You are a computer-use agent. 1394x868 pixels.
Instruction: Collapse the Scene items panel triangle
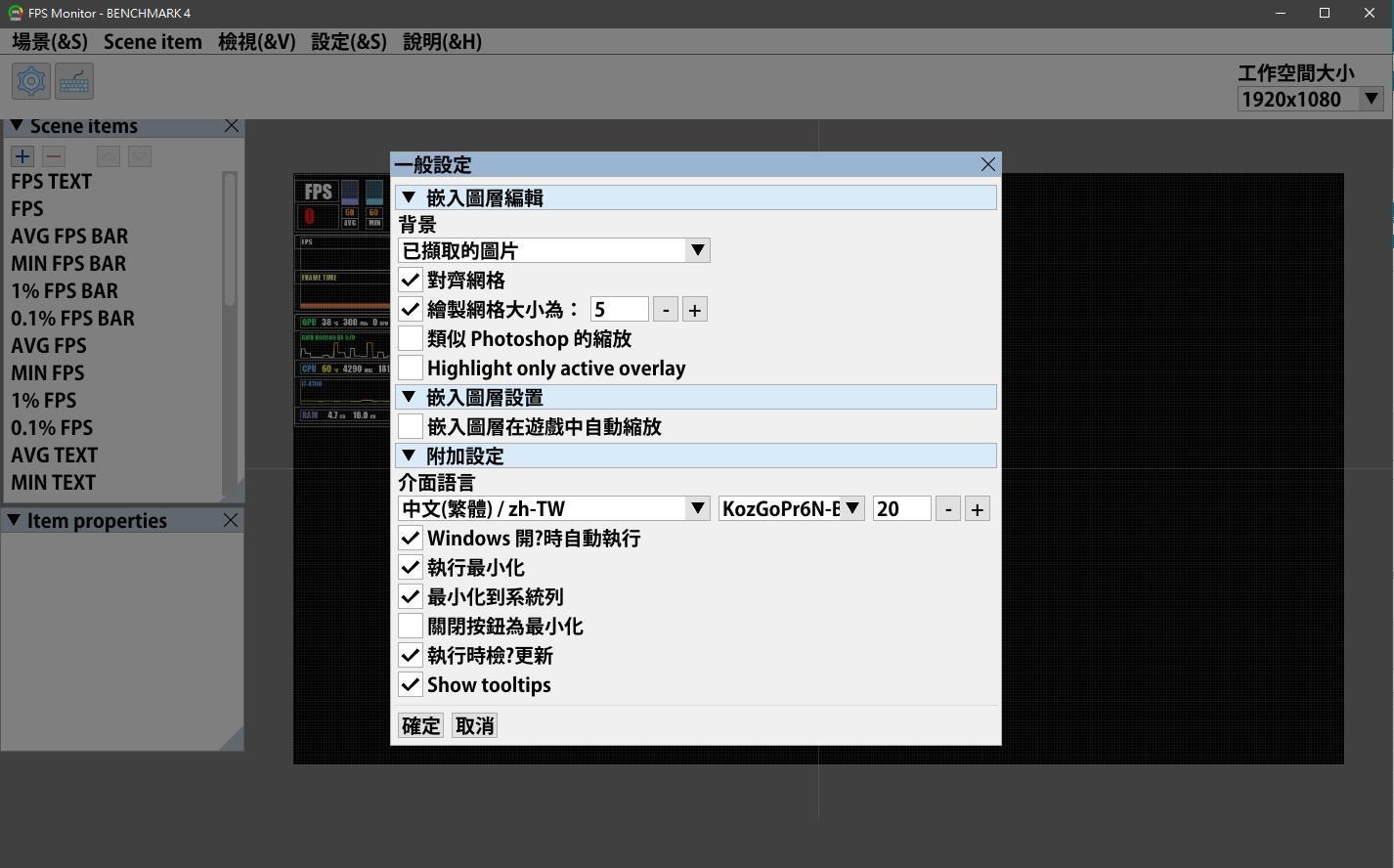click(x=16, y=125)
